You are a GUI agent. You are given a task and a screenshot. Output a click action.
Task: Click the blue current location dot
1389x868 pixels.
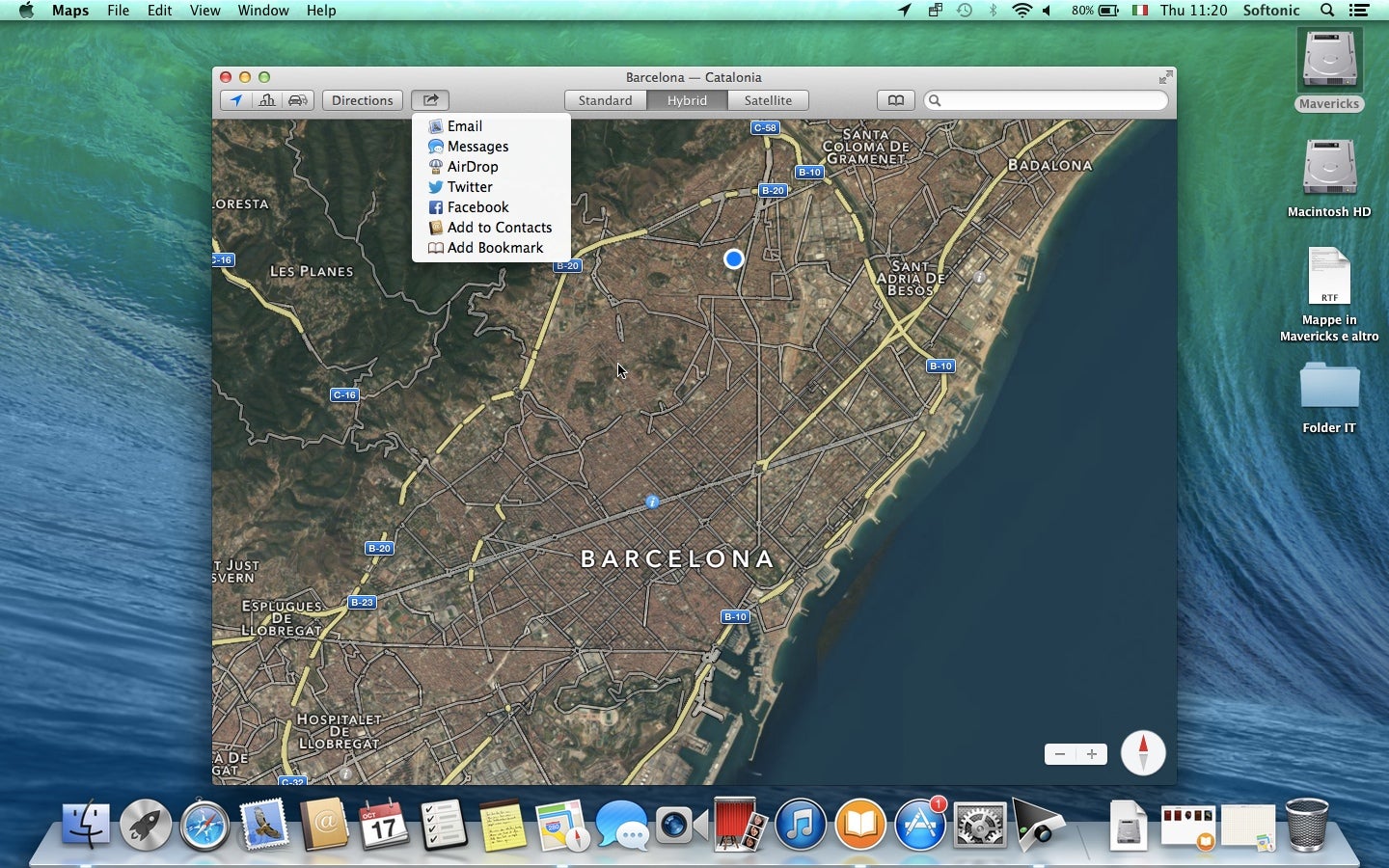734,258
